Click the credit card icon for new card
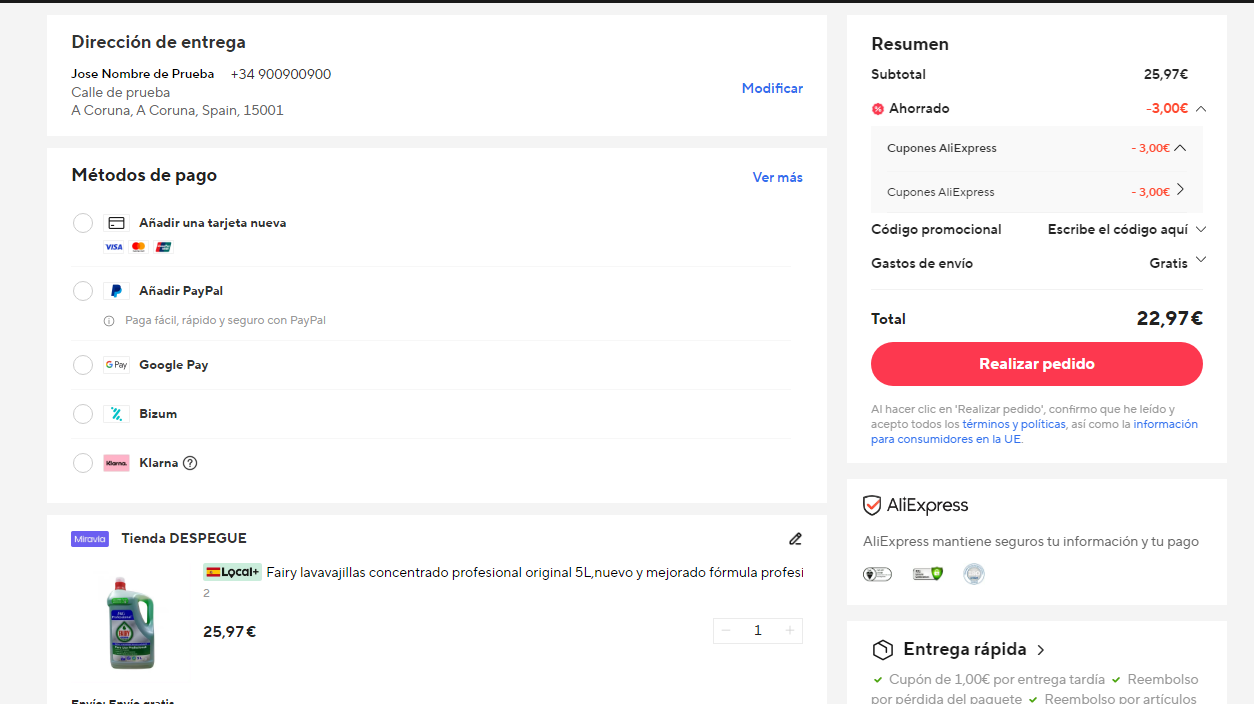The width and height of the screenshot is (1254, 704). click(116, 223)
